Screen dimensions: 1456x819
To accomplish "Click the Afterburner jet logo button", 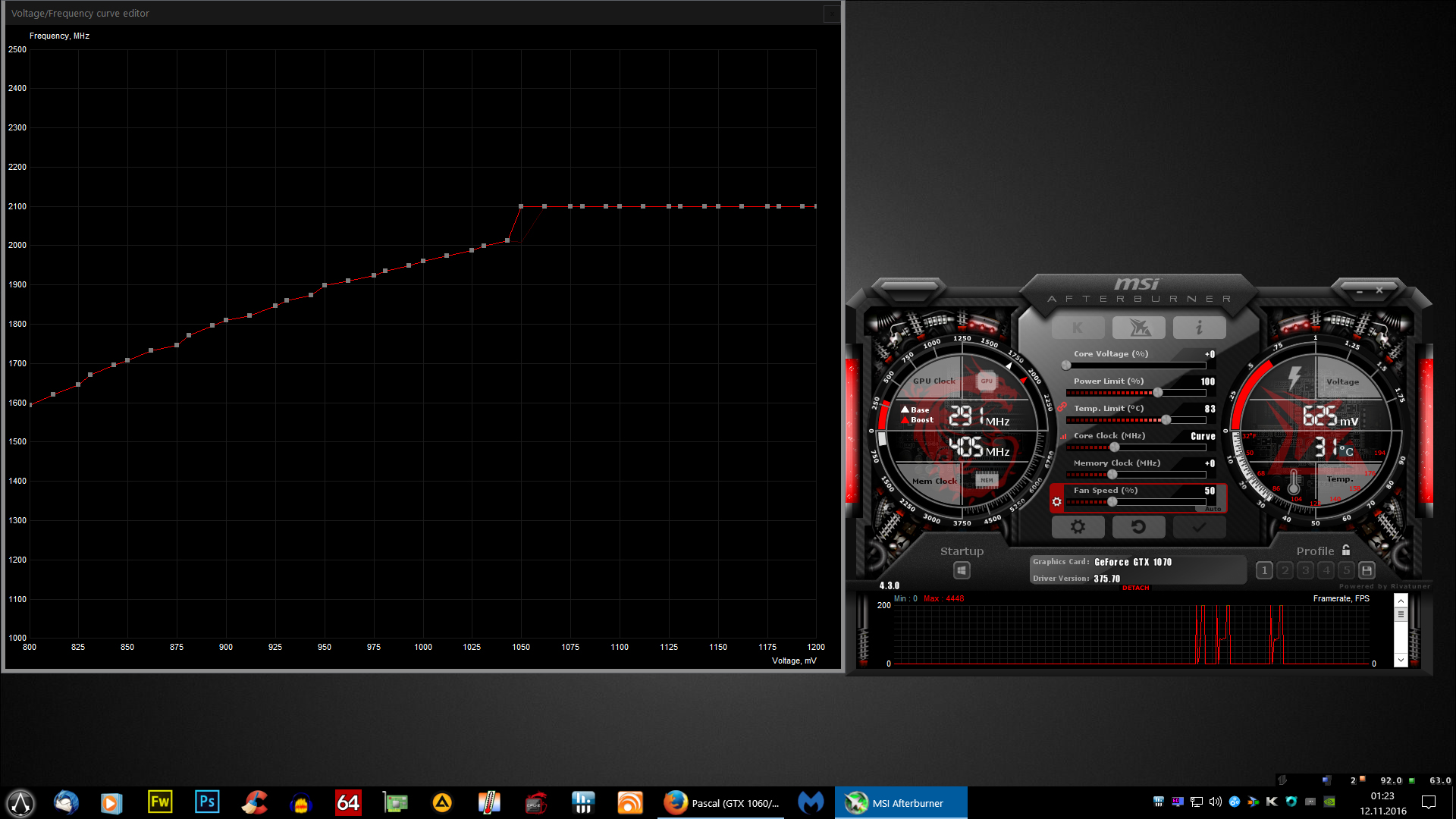I will (x=1138, y=328).
